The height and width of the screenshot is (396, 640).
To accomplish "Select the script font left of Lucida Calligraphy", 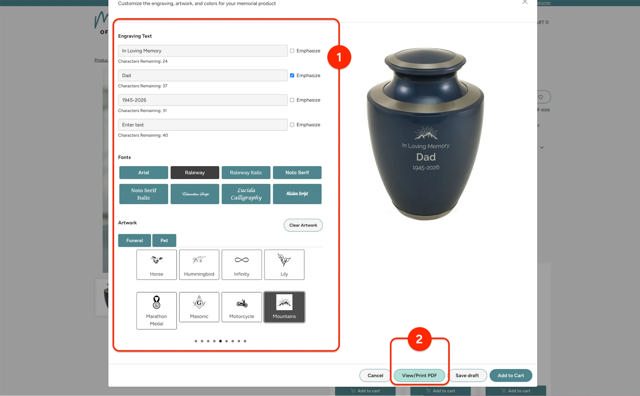I will pos(195,194).
